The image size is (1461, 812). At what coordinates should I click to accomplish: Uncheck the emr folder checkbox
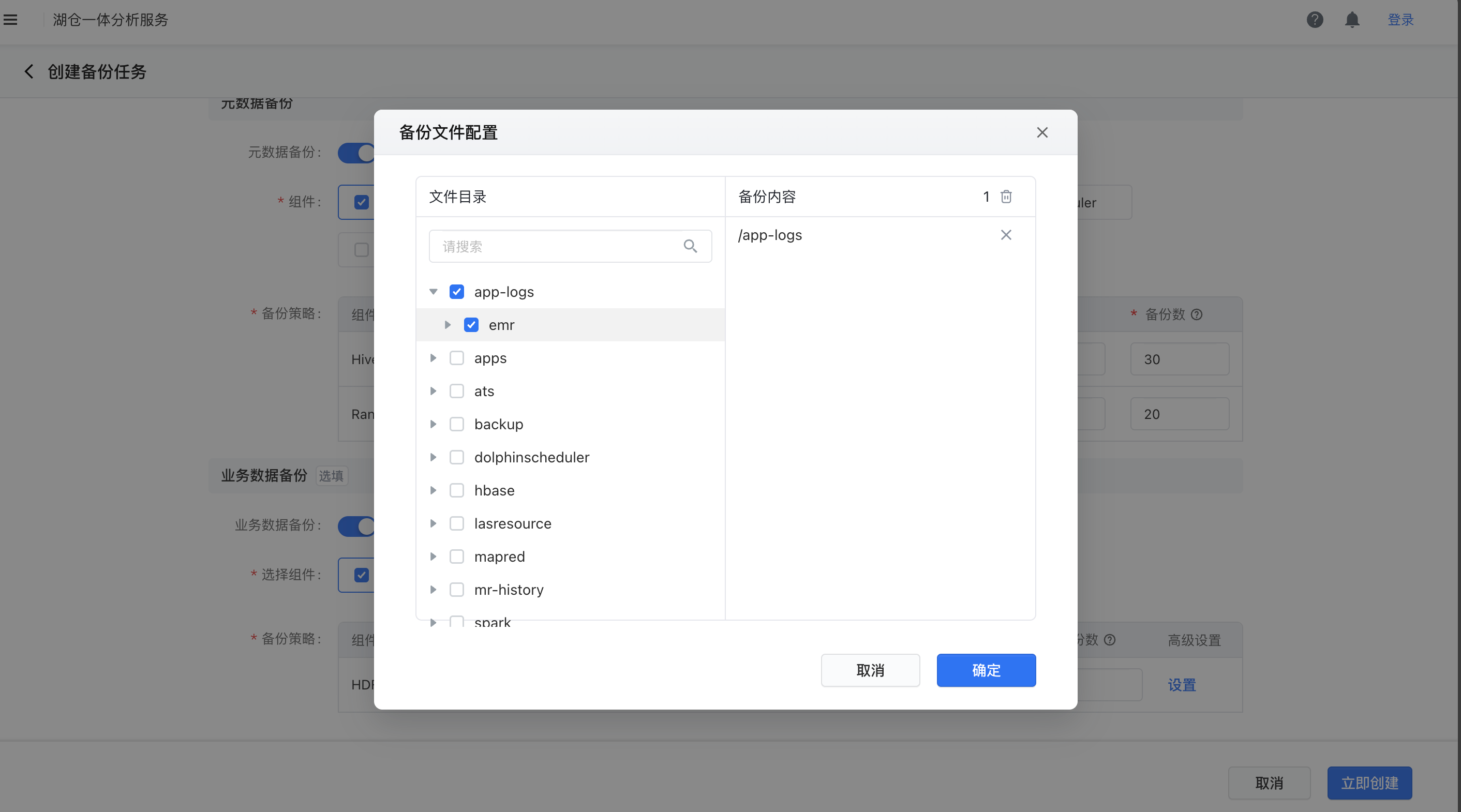(471, 325)
